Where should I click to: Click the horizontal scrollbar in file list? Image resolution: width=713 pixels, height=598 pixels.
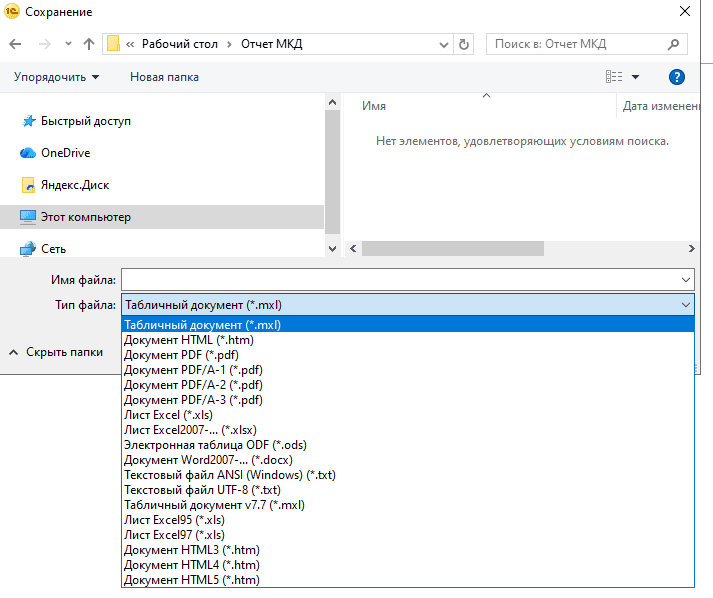[452, 249]
